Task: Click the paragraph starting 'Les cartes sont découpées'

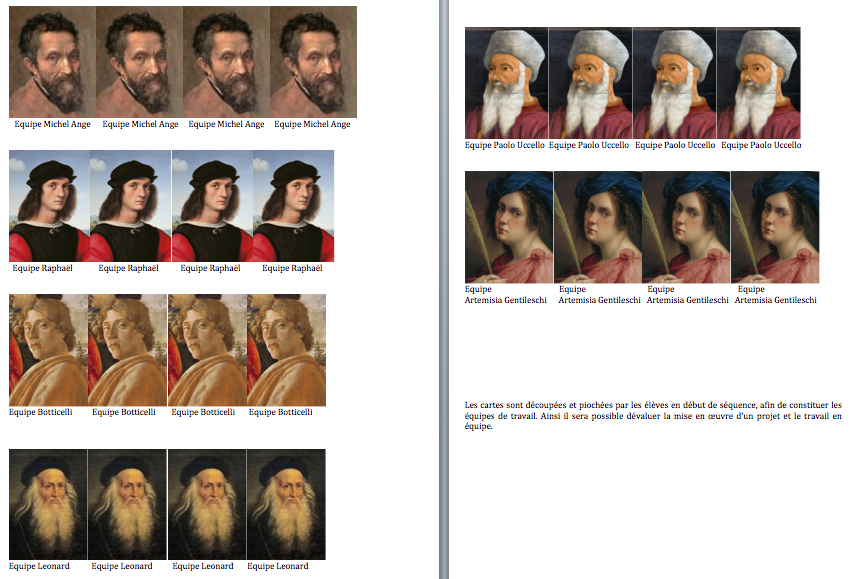Action: [653, 416]
